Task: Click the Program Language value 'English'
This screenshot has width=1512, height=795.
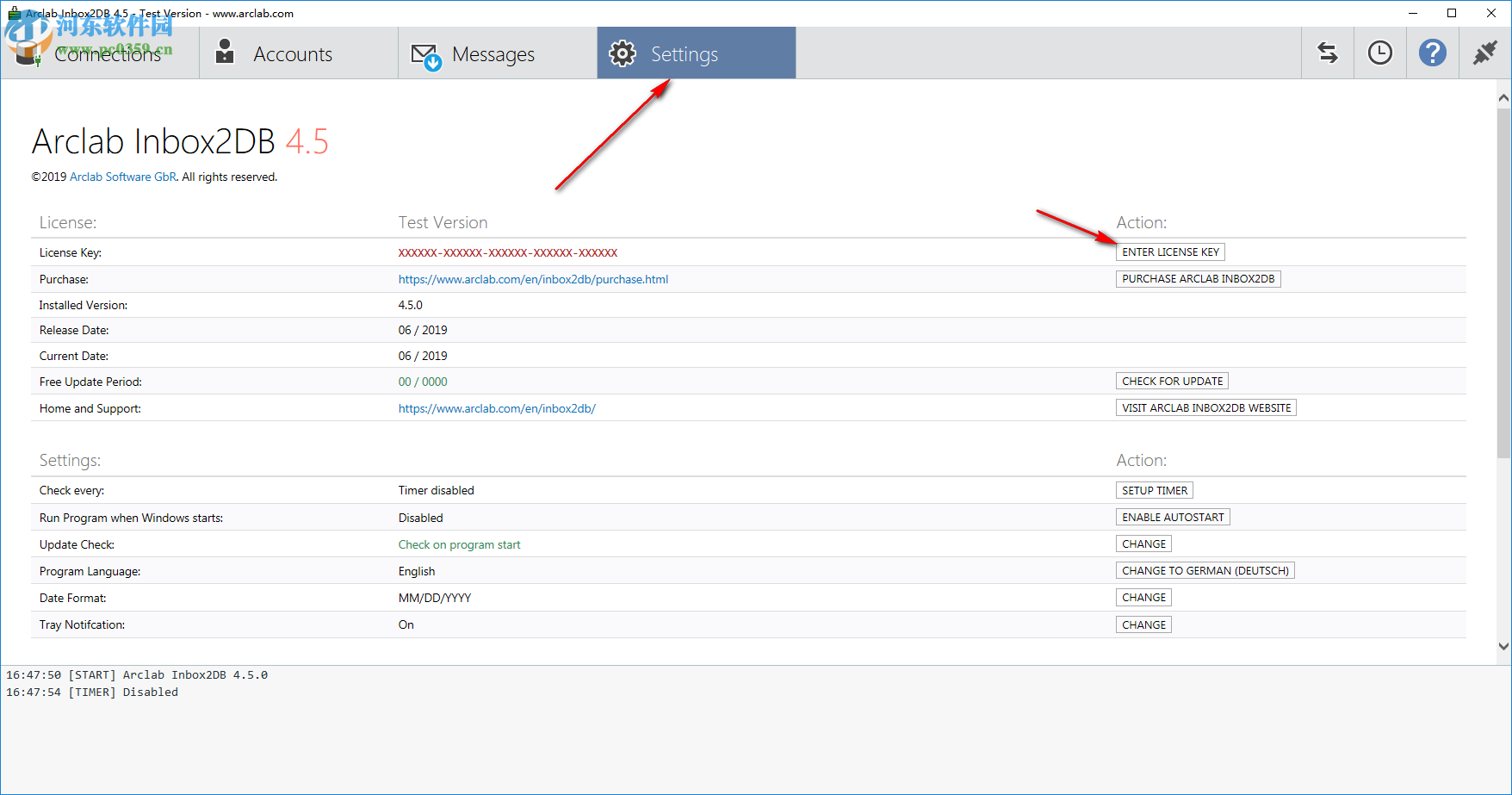Action: (x=417, y=571)
